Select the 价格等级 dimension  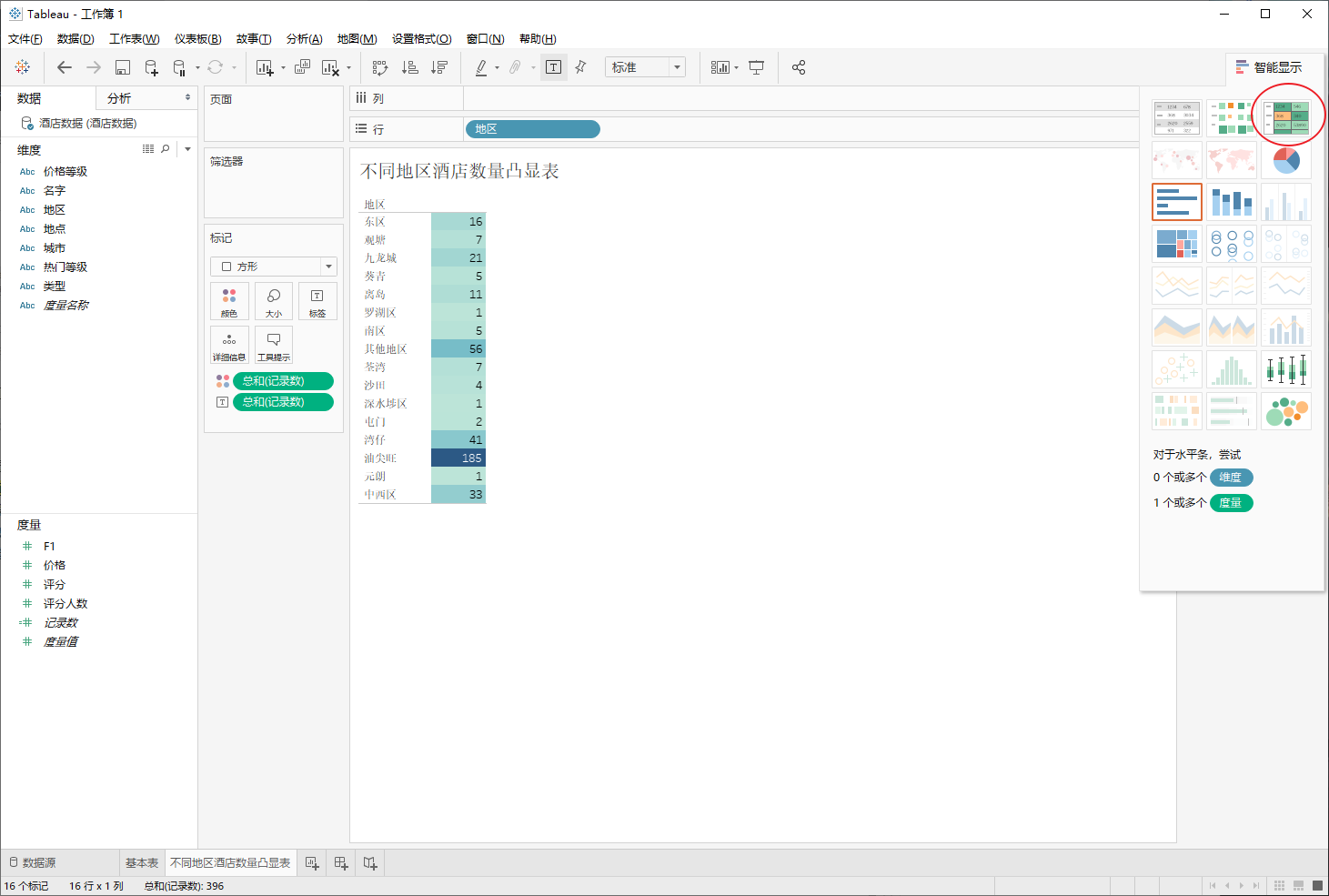[65, 171]
